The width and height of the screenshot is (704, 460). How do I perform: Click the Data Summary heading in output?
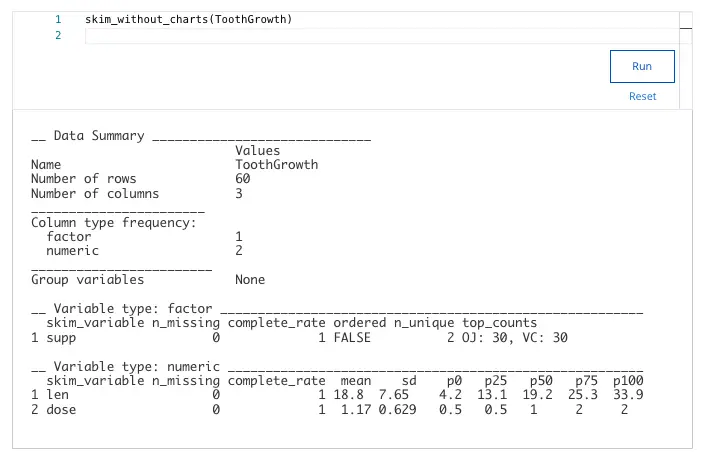pos(99,136)
